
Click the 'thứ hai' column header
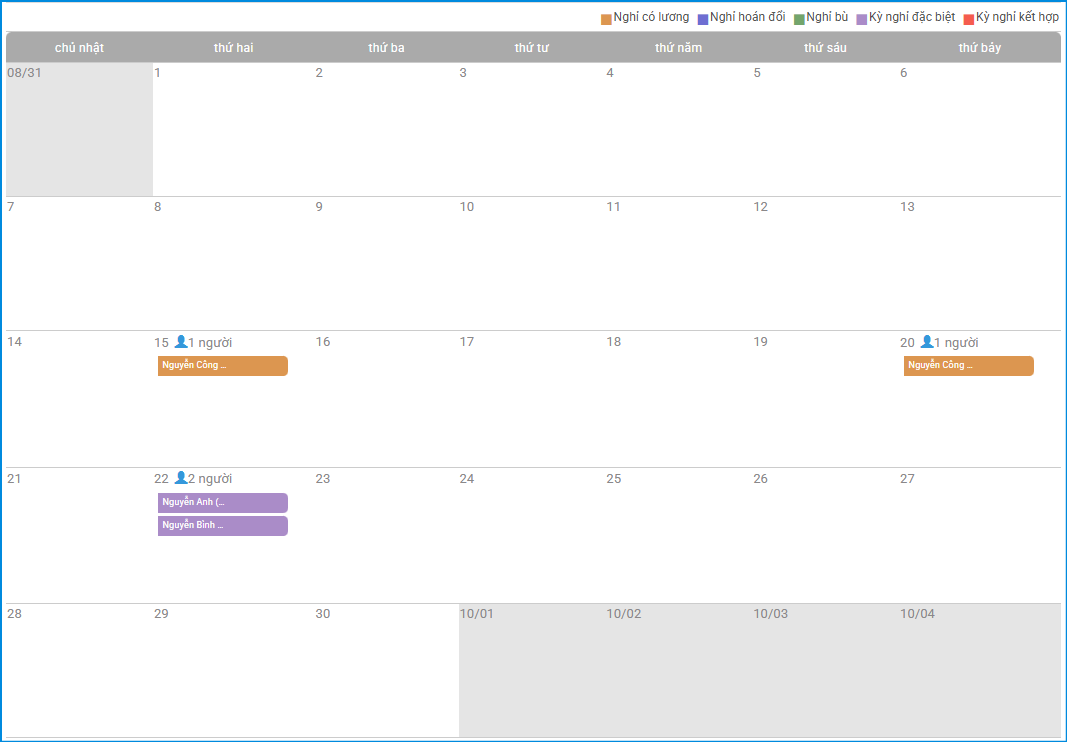tap(233, 48)
